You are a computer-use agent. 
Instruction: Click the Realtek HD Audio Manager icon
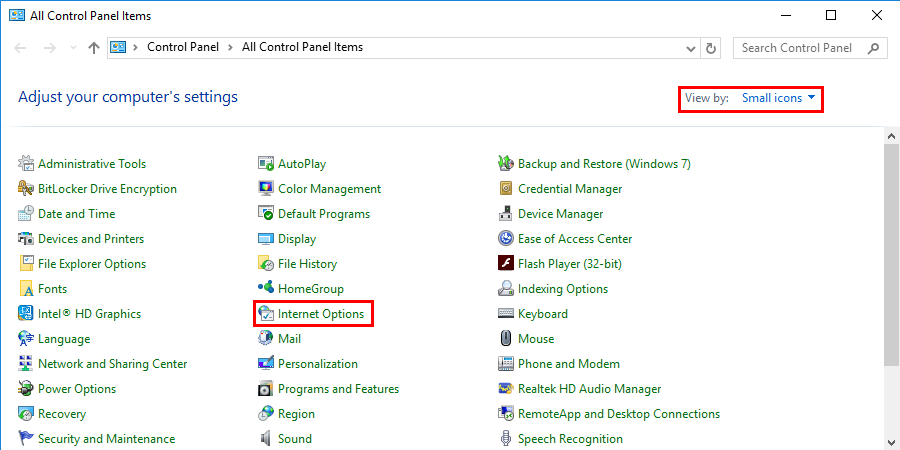pos(506,389)
